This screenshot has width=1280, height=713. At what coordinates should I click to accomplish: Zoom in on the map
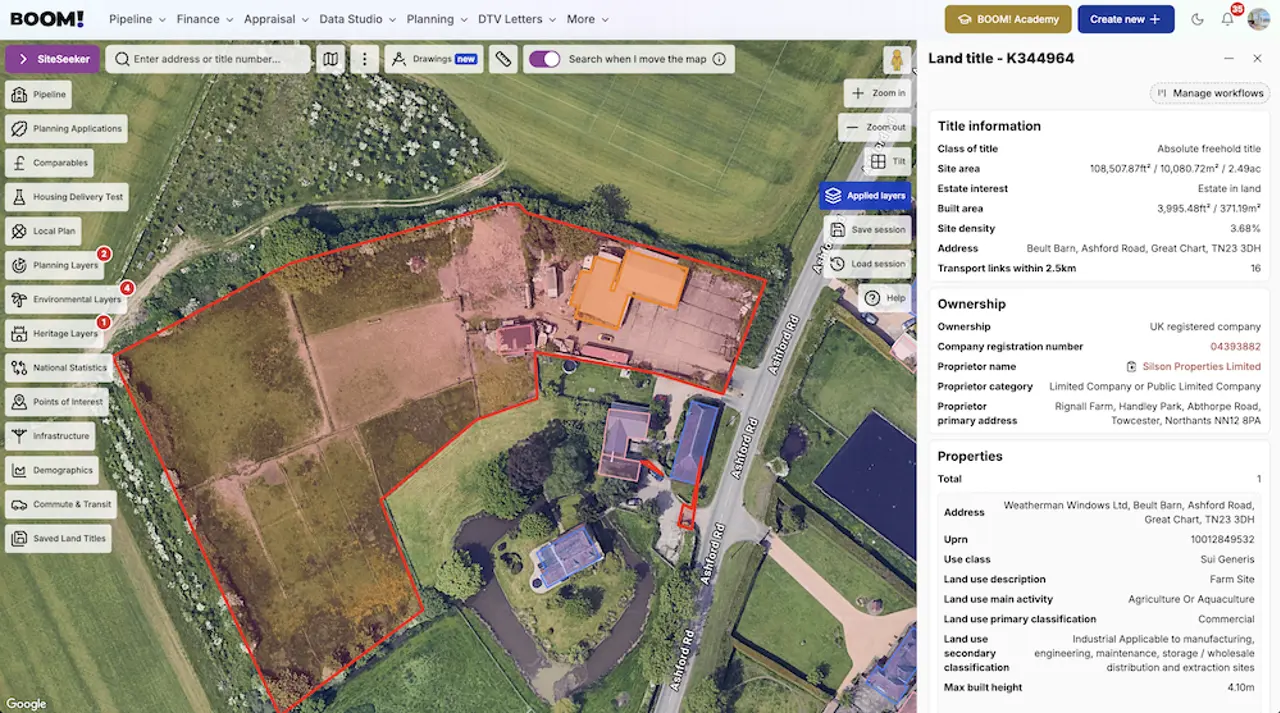click(x=878, y=93)
